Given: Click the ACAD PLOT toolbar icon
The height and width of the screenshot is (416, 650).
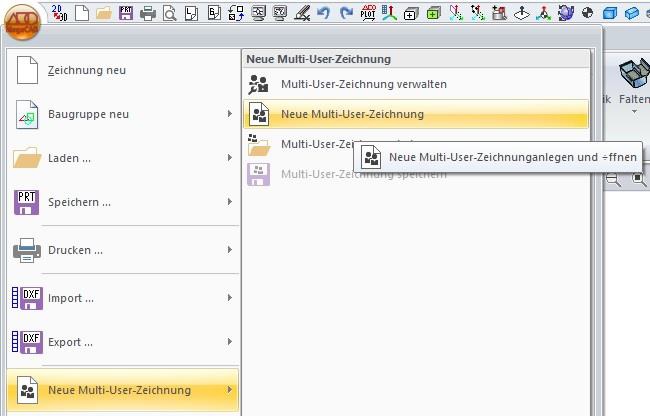Looking at the screenshot, I should click(x=367, y=13).
